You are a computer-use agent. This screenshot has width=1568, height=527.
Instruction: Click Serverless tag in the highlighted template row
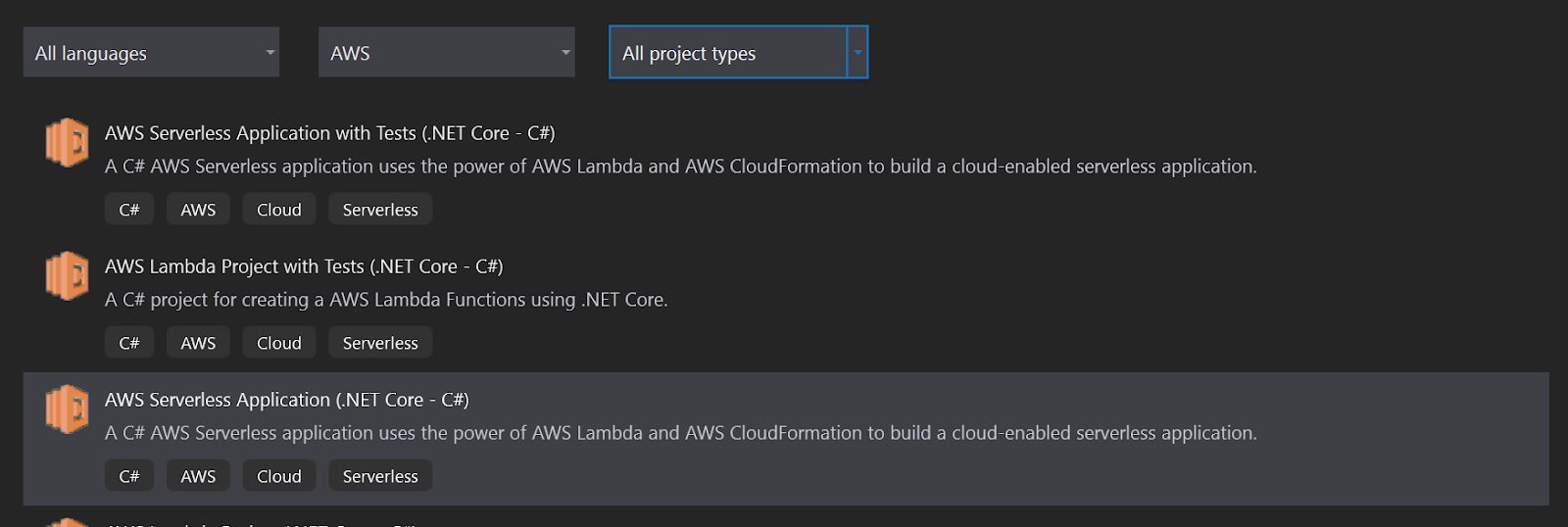click(380, 476)
